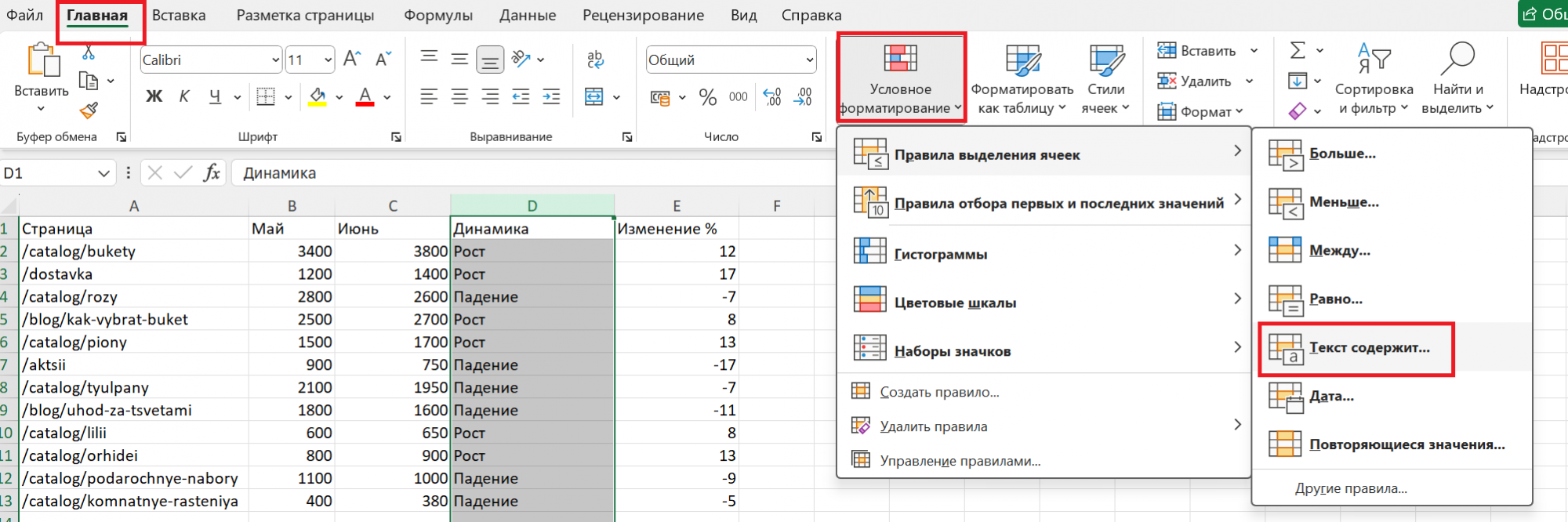Align text to top of cell
1568x522 pixels.
(x=429, y=59)
